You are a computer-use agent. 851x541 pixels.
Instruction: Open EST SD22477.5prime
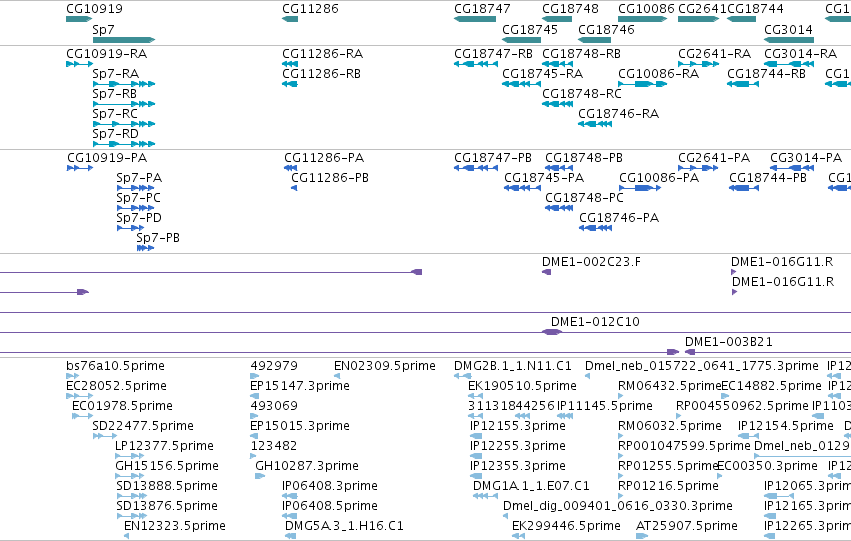(143, 426)
